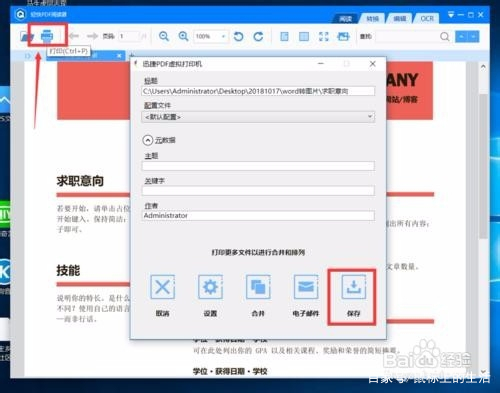Screen dimensions: 500x393
Task: Click the 主题 subject input field
Action: coord(258,166)
